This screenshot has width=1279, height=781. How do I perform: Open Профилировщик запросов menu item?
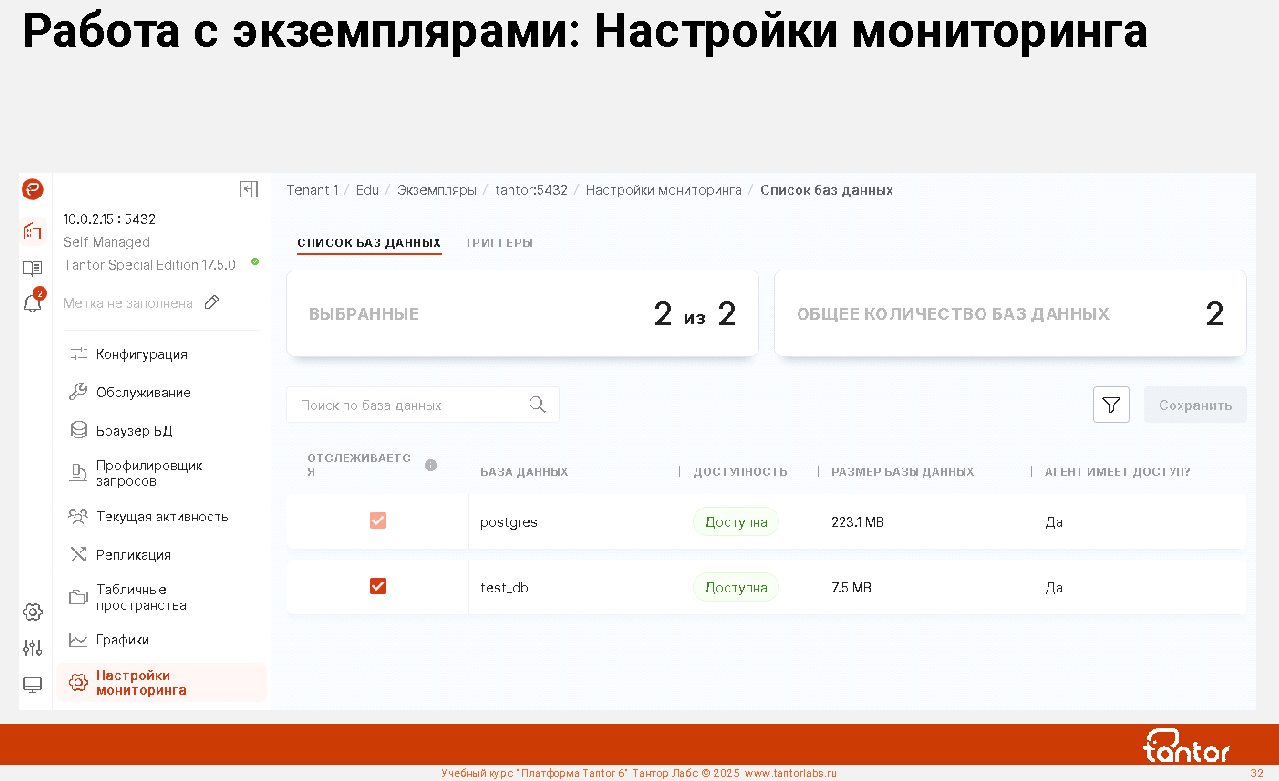149,473
